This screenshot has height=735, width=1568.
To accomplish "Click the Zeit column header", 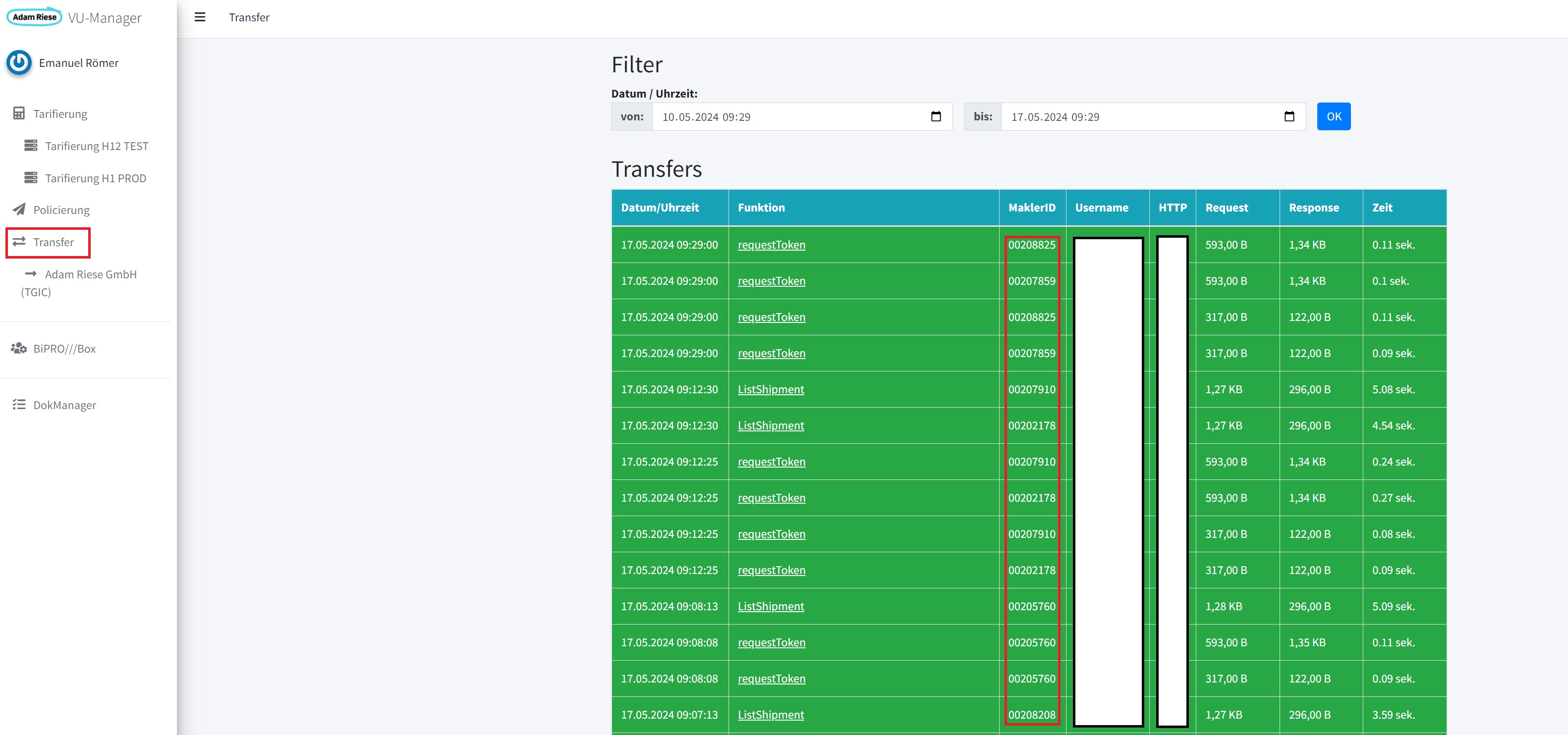I will click(1382, 208).
